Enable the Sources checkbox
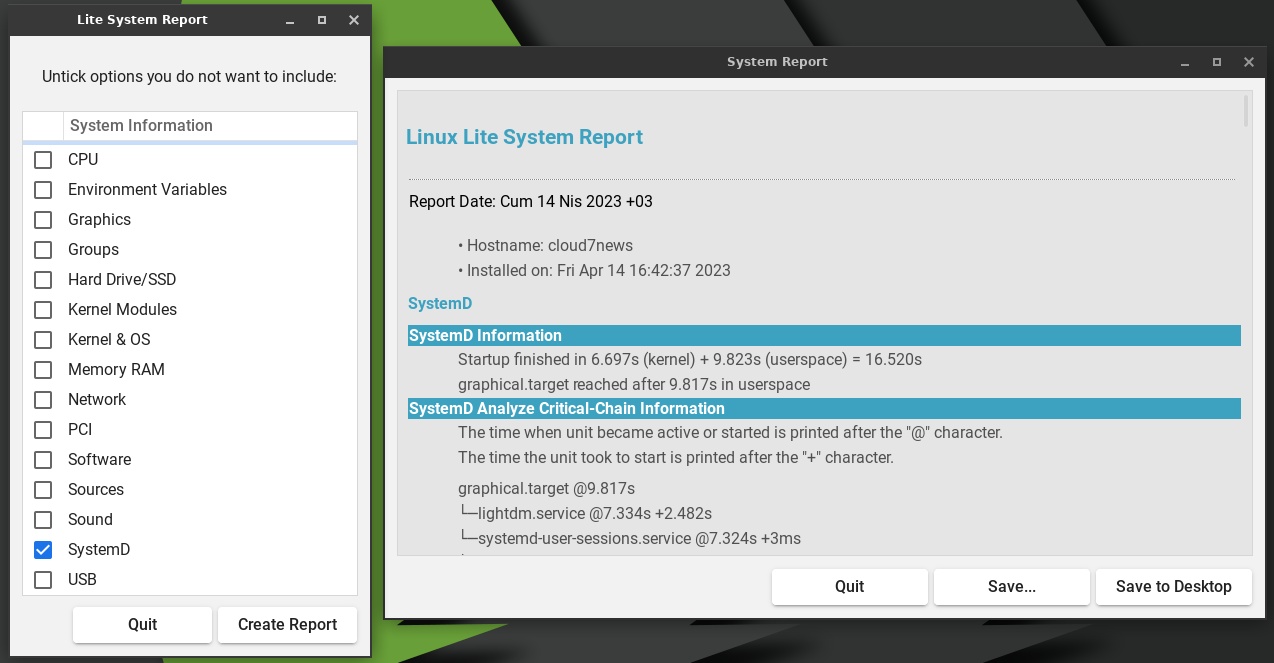 43,490
